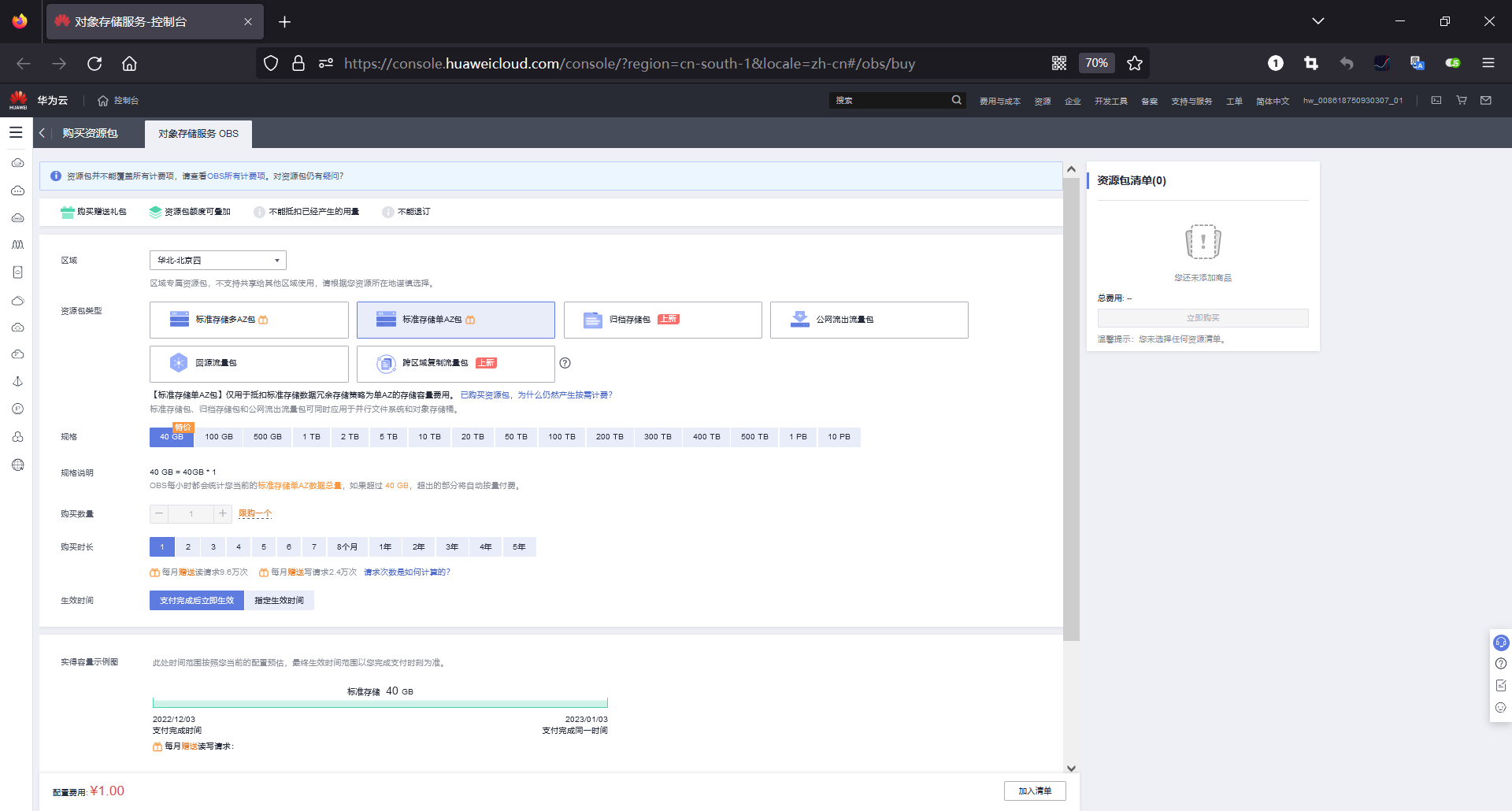The width and height of the screenshot is (1512, 811).
Task: Open the hw_008618750930307_01 account menu
Action: (x=1353, y=101)
